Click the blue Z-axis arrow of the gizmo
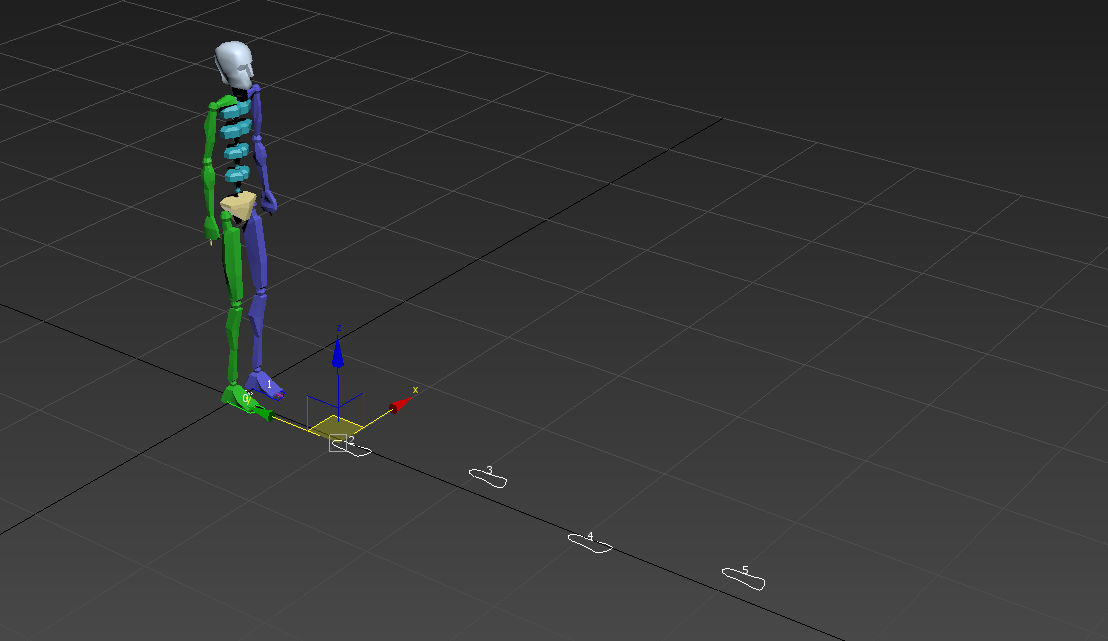 (338, 352)
